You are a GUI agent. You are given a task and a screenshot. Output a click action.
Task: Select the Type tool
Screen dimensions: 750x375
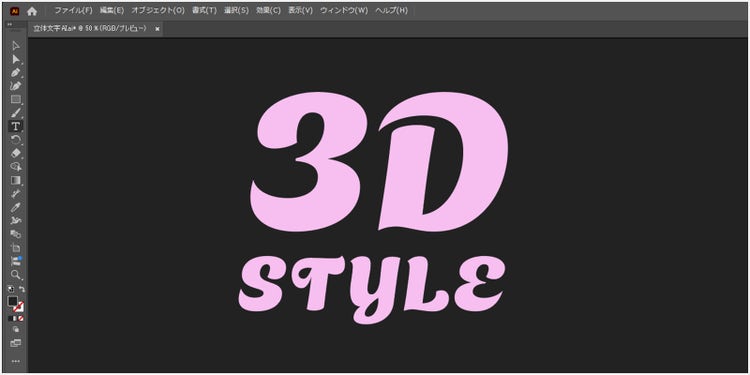point(16,126)
